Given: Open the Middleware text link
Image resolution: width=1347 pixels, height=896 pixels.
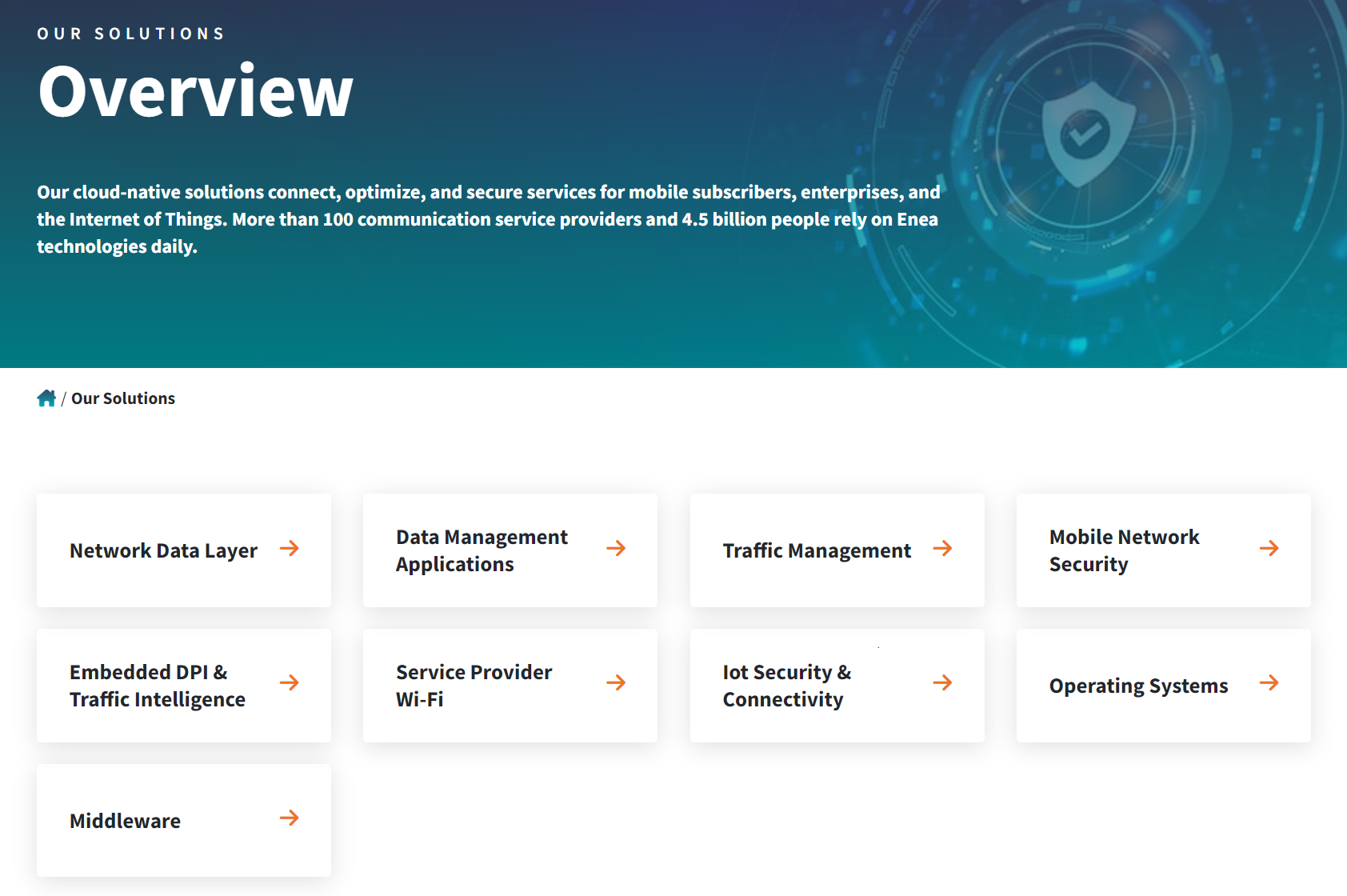Looking at the screenshot, I should (125, 821).
